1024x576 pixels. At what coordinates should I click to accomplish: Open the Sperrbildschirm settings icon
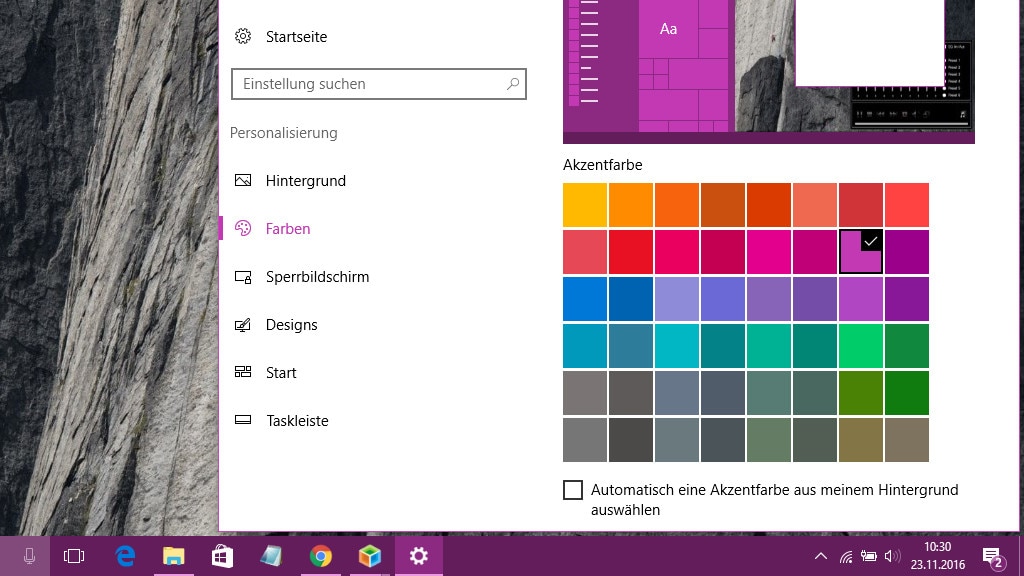tap(242, 277)
